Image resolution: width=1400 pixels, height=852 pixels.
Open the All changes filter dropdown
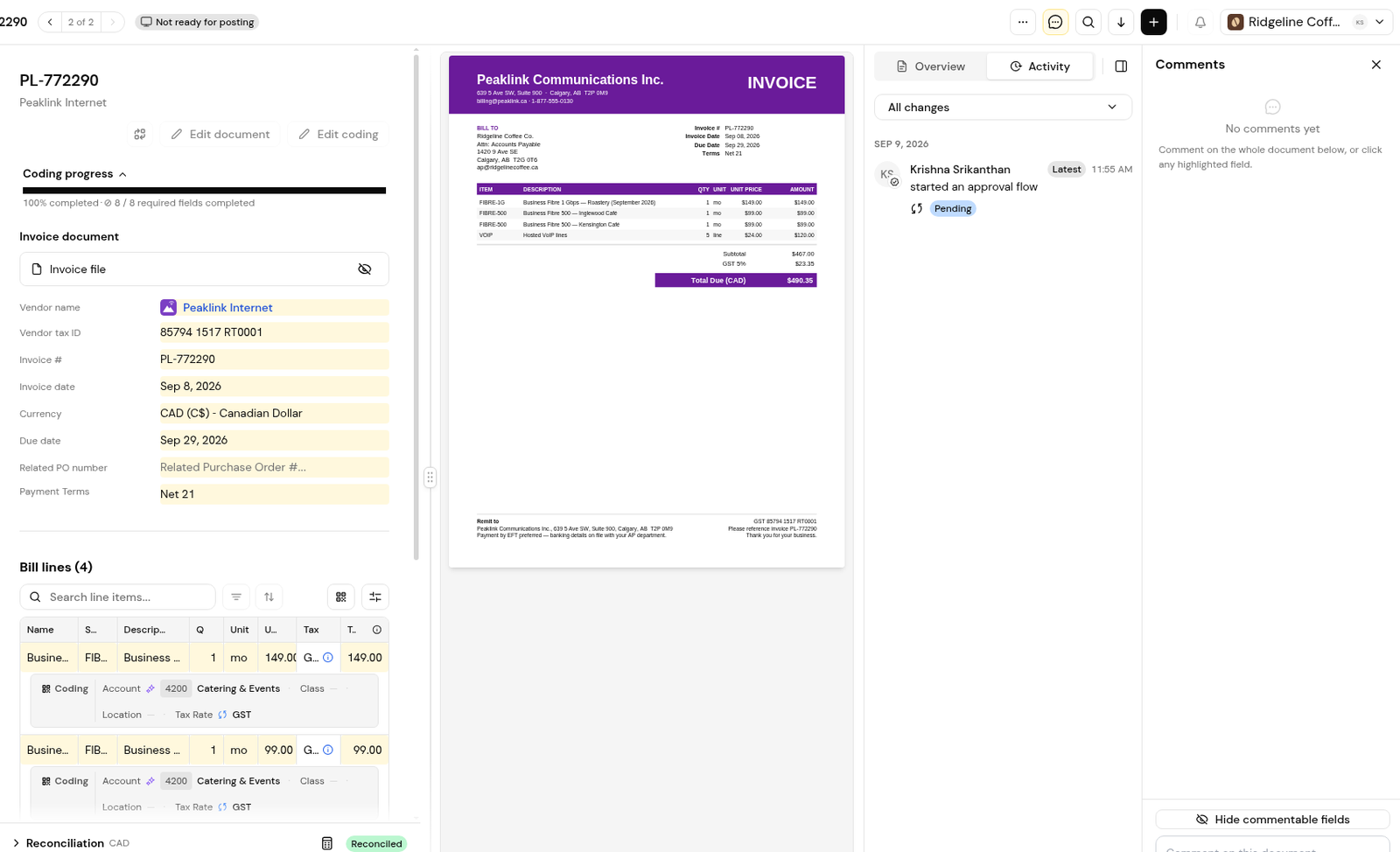pos(1003,108)
